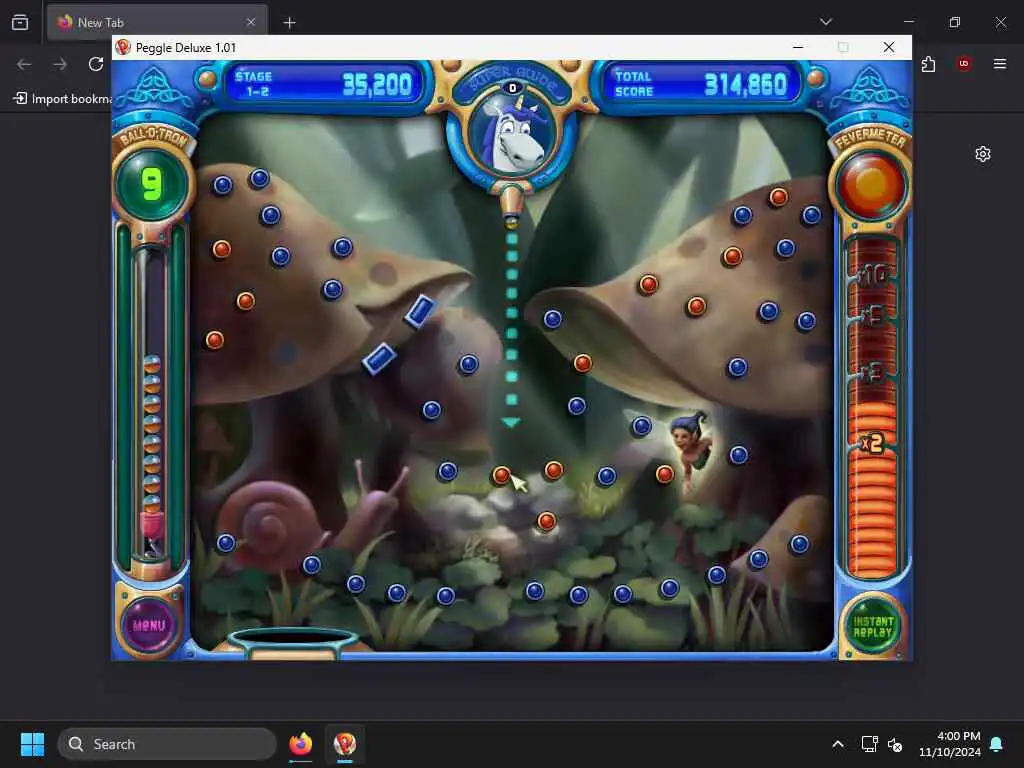Screen dimensions: 1024x768
Task: Reload the page in Firefox
Action: 96,64
